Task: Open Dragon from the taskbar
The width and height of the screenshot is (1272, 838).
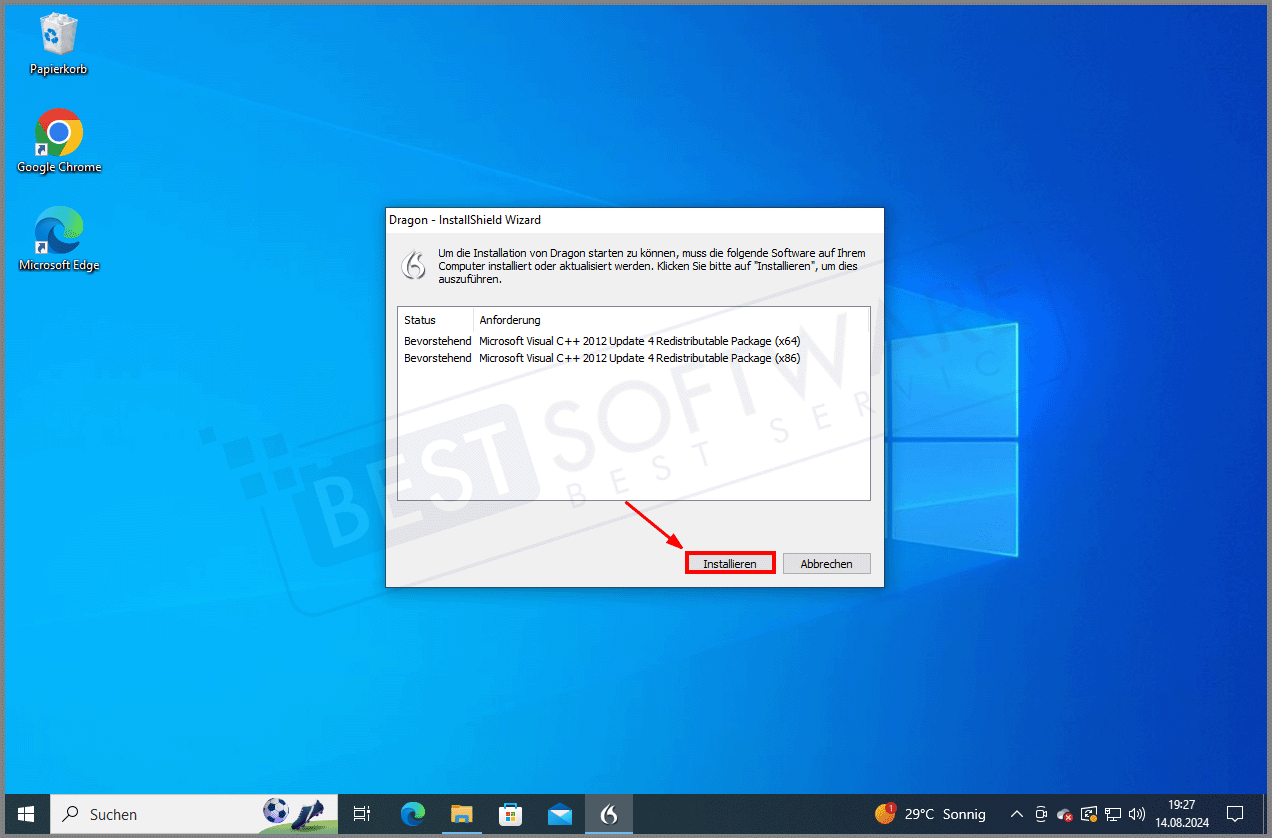Action: (609, 814)
